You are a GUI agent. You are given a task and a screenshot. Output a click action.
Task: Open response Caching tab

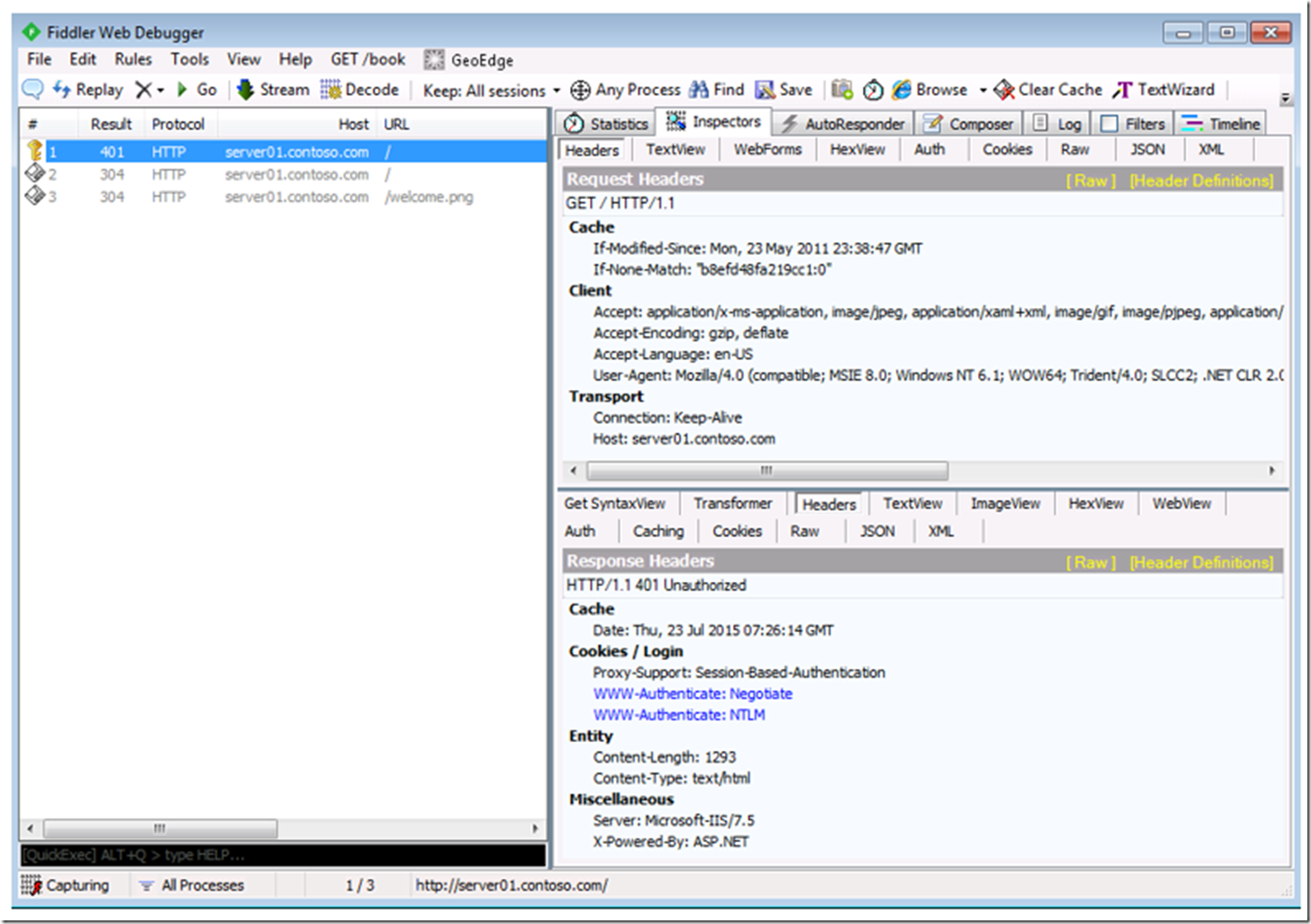(x=658, y=531)
